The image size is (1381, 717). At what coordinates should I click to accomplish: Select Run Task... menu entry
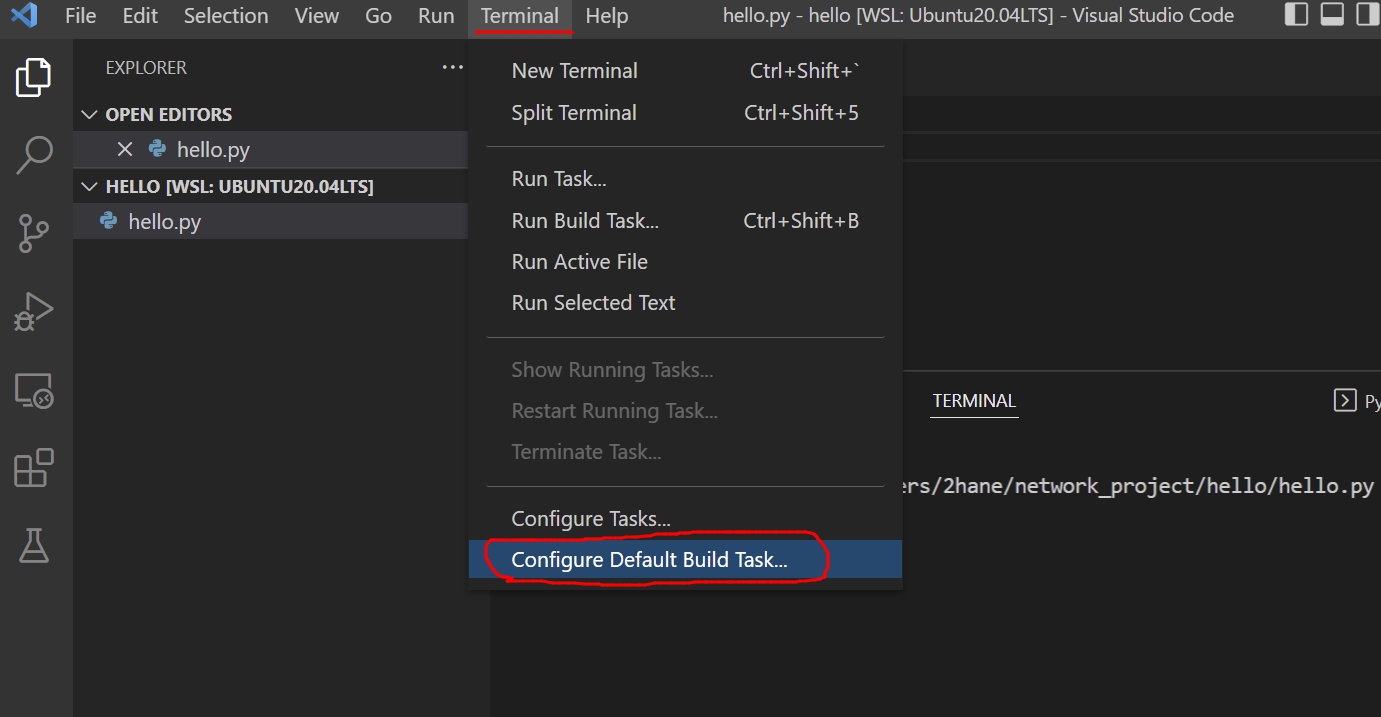pos(685,179)
